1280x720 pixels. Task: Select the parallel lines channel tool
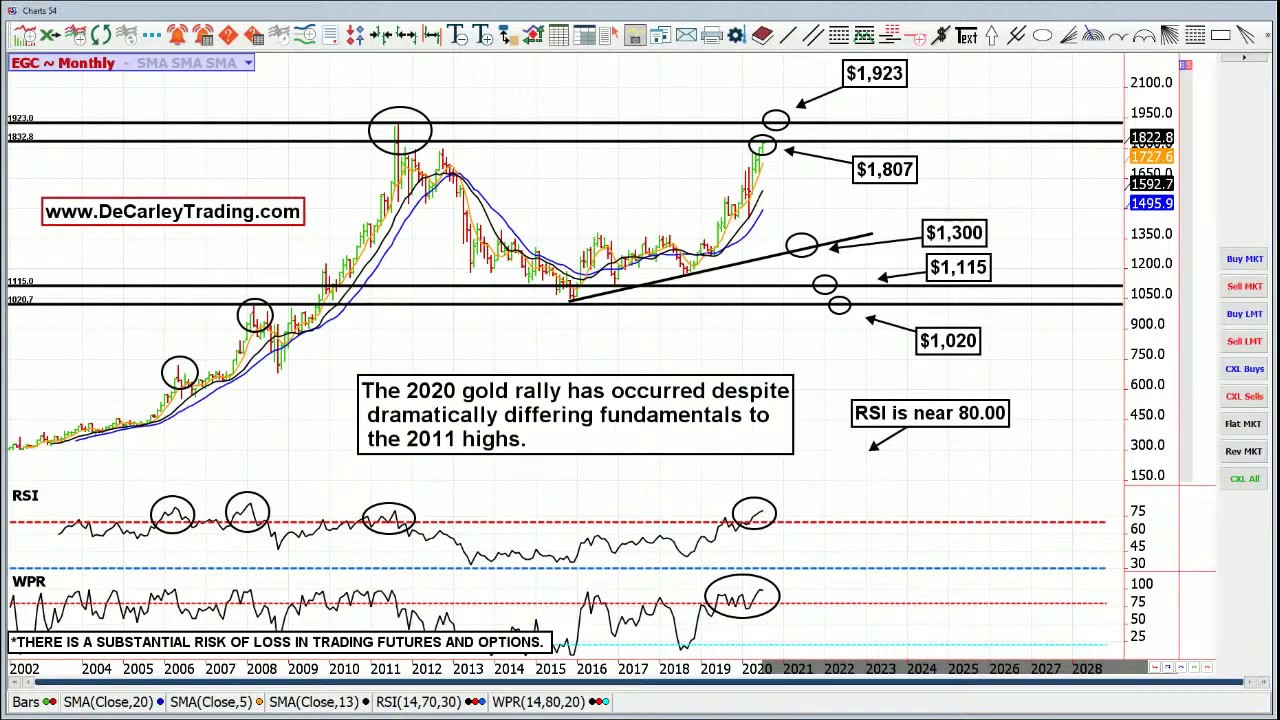[x=813, y=36]
